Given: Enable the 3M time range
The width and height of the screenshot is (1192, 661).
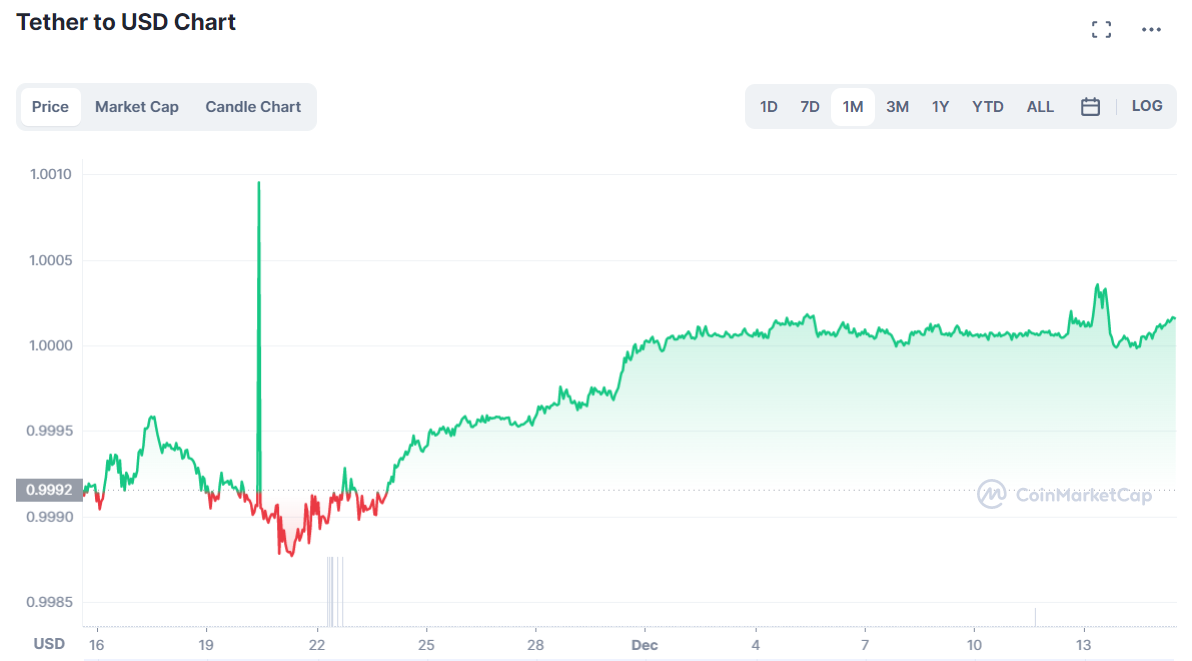Looking at the screenshot, I should click(x=897, y=105).
